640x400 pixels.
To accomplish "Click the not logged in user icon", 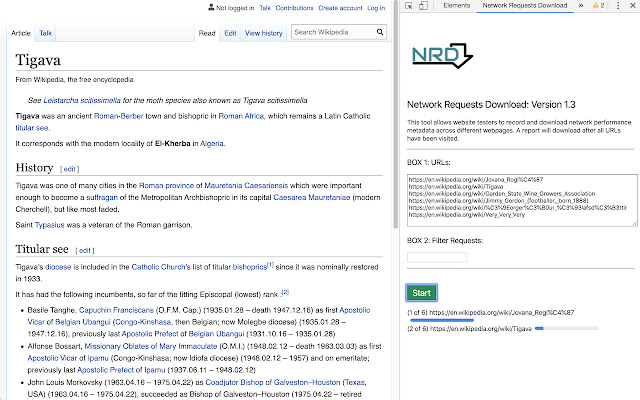I will point(211,7).
